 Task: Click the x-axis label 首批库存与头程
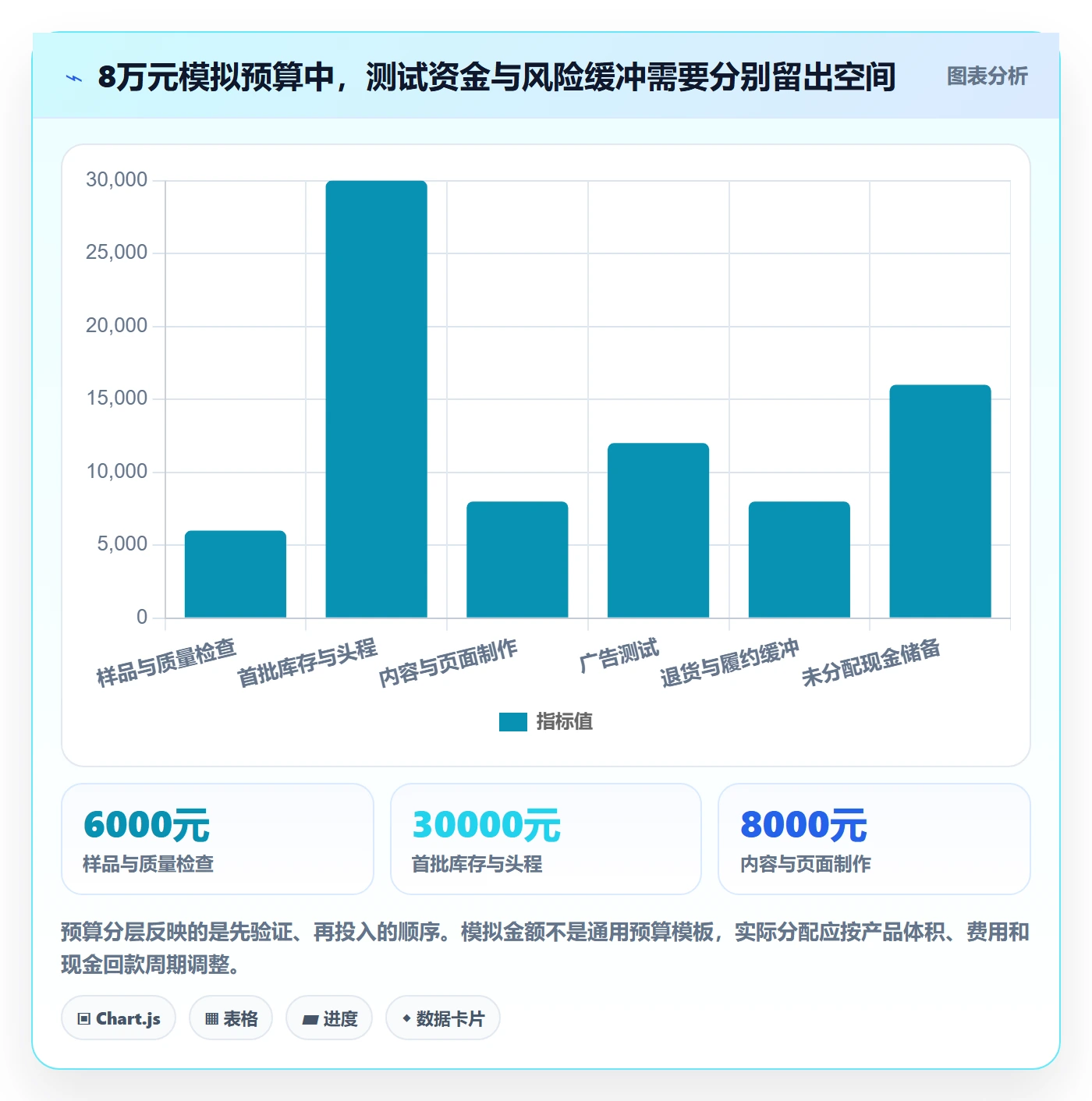click(x=307, y=663)
